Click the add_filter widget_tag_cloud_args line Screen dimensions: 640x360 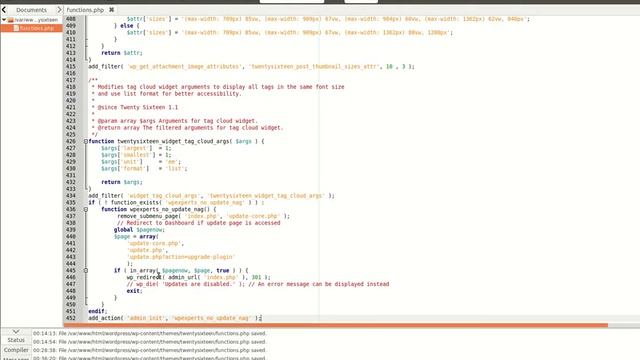[x=211, y=196]
